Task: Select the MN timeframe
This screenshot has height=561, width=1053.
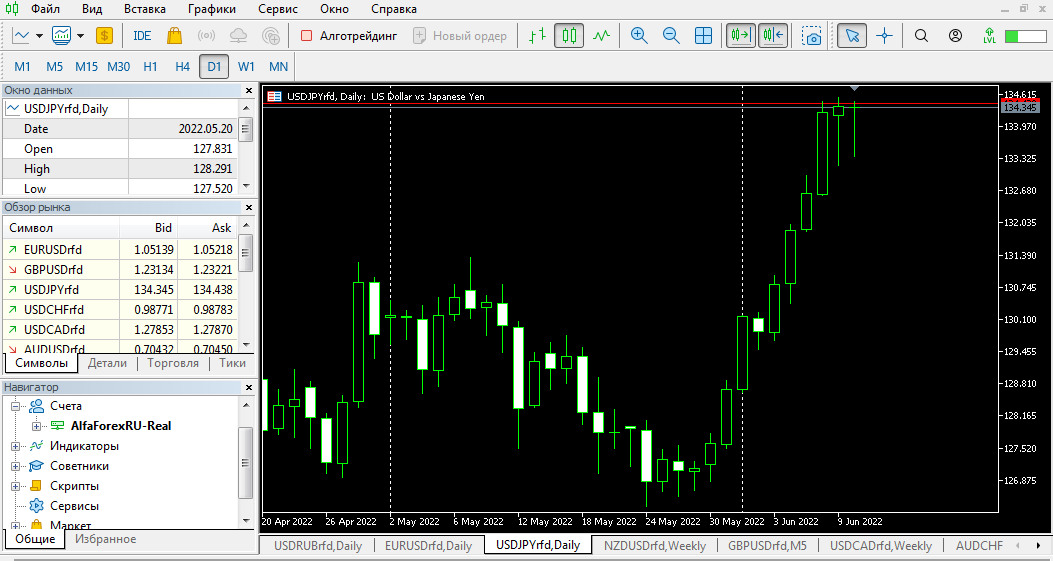Action: [x=278, y=67]
